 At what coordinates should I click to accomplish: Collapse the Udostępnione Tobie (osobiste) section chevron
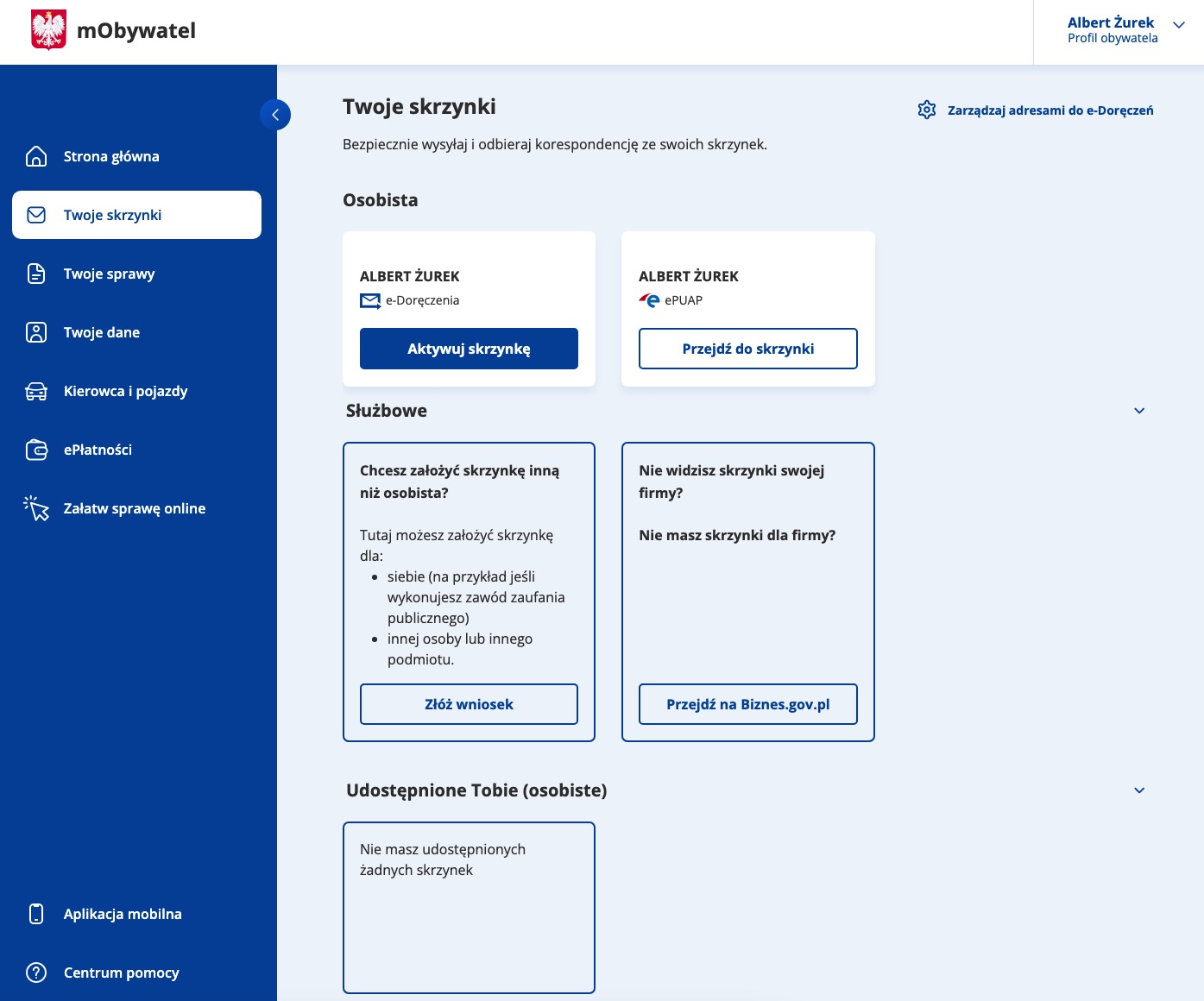pyautogui.click(x=1139, y=790)
